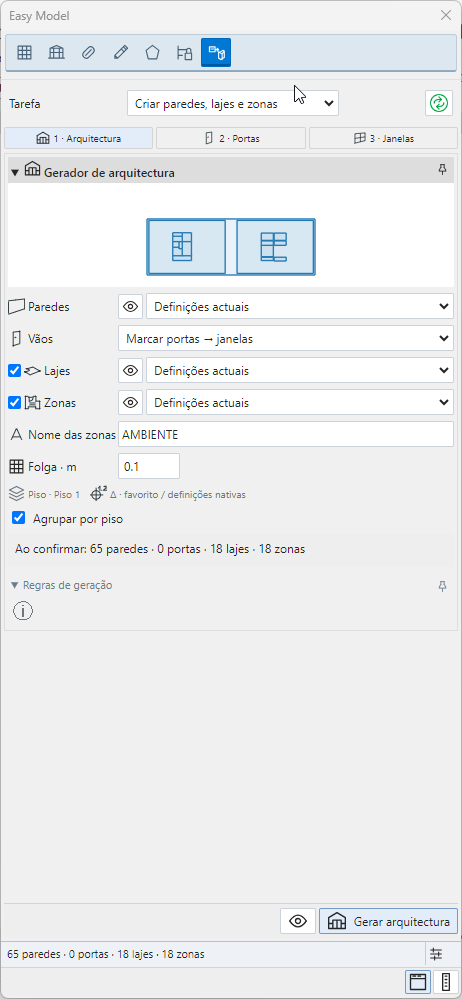Screen dimensions: 462x999
Task: Click the highlighted 3D model toolbar icon
Action: pos(216,53)
